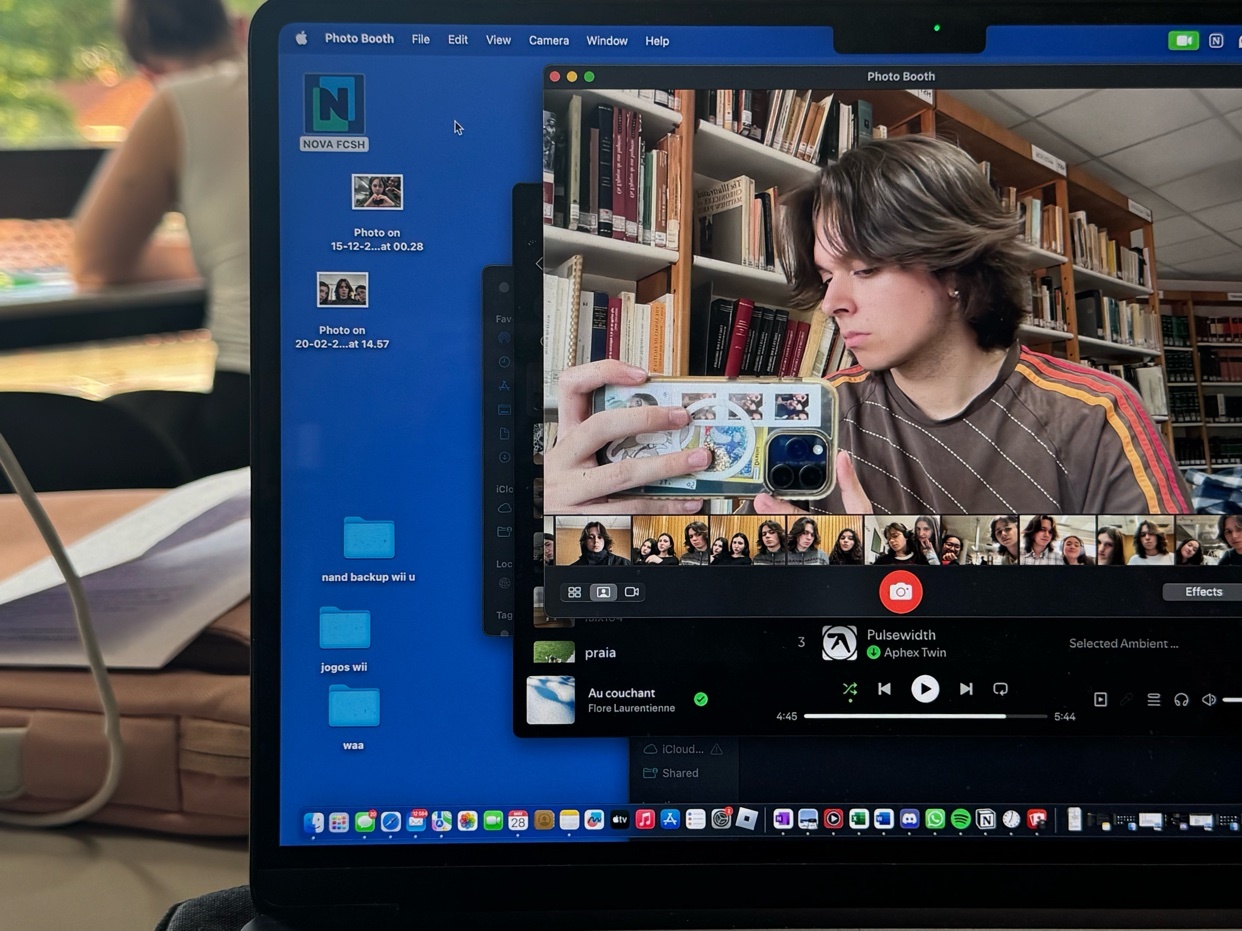Viewport: 1242px width, 931px height.
Task: Toggle repeat in the Spotify player
Action: click(1000, 689)
